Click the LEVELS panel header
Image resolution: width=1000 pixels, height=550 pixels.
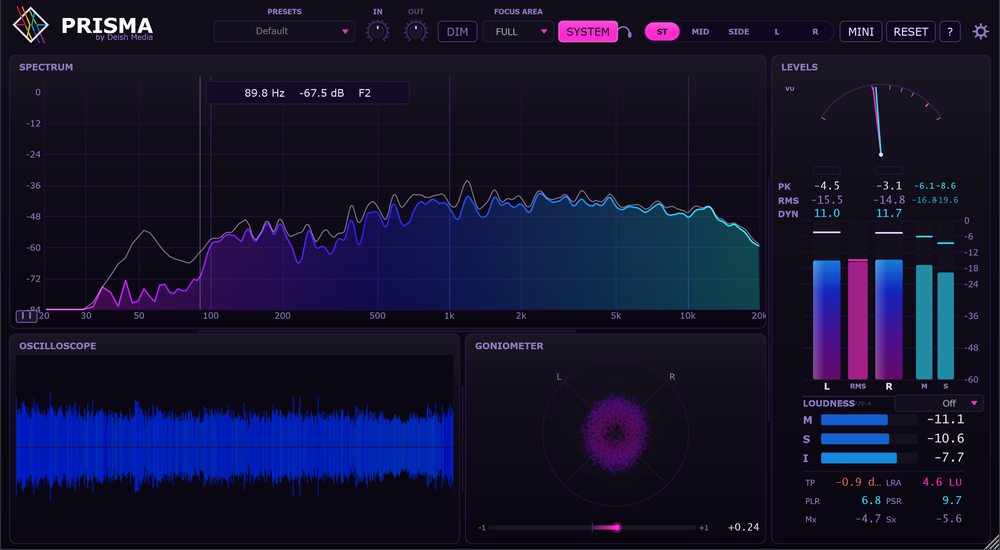pyautogui.click(x=799, y=67)
